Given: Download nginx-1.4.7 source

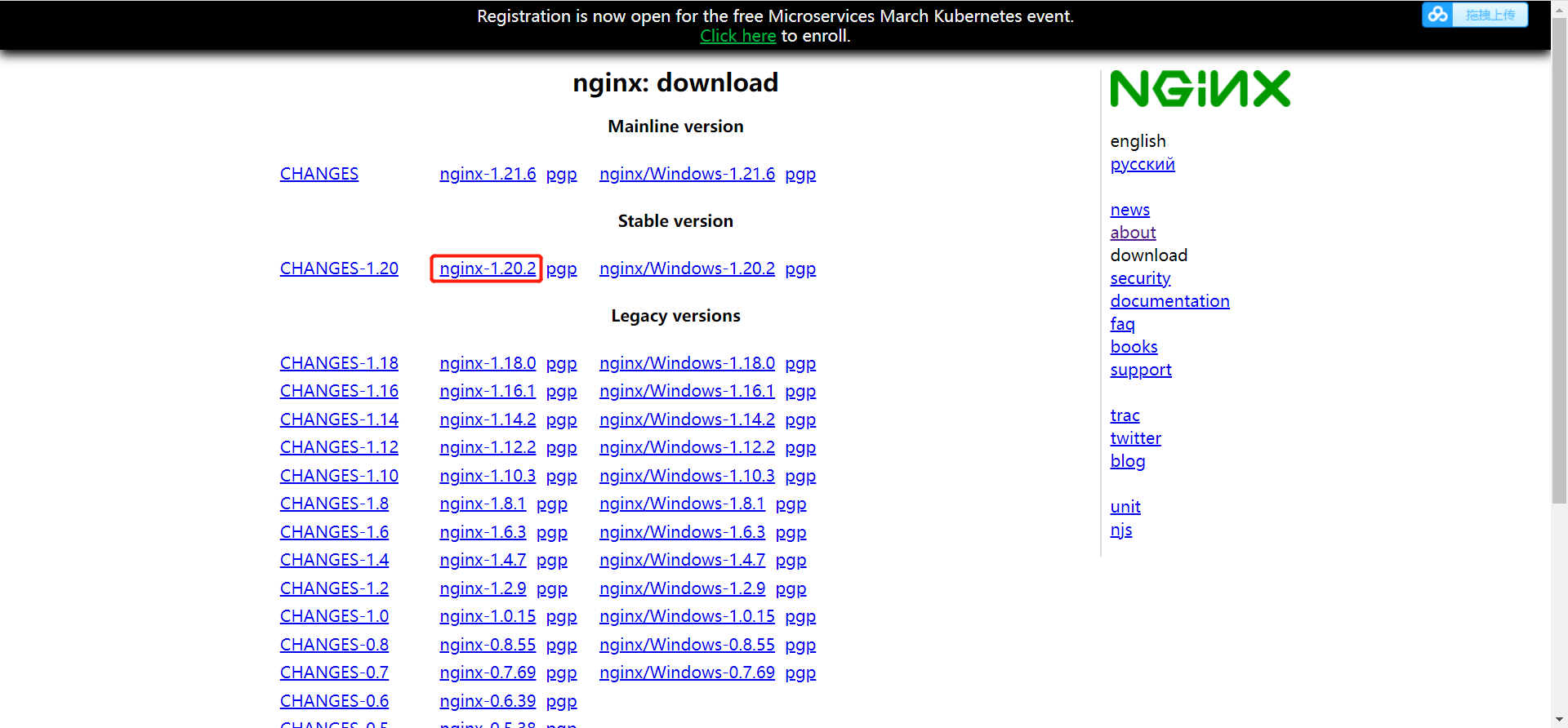Looking at the screenshot, I should click(x=483, y=560).
